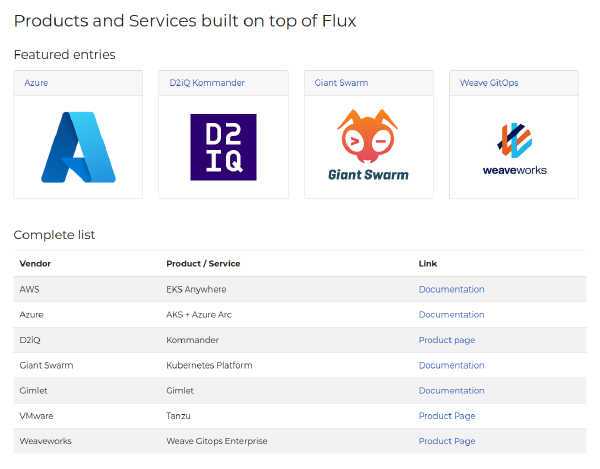Click the Weaveworks logo image
This screenshot has width=600, height=469.
click(514, 148)
